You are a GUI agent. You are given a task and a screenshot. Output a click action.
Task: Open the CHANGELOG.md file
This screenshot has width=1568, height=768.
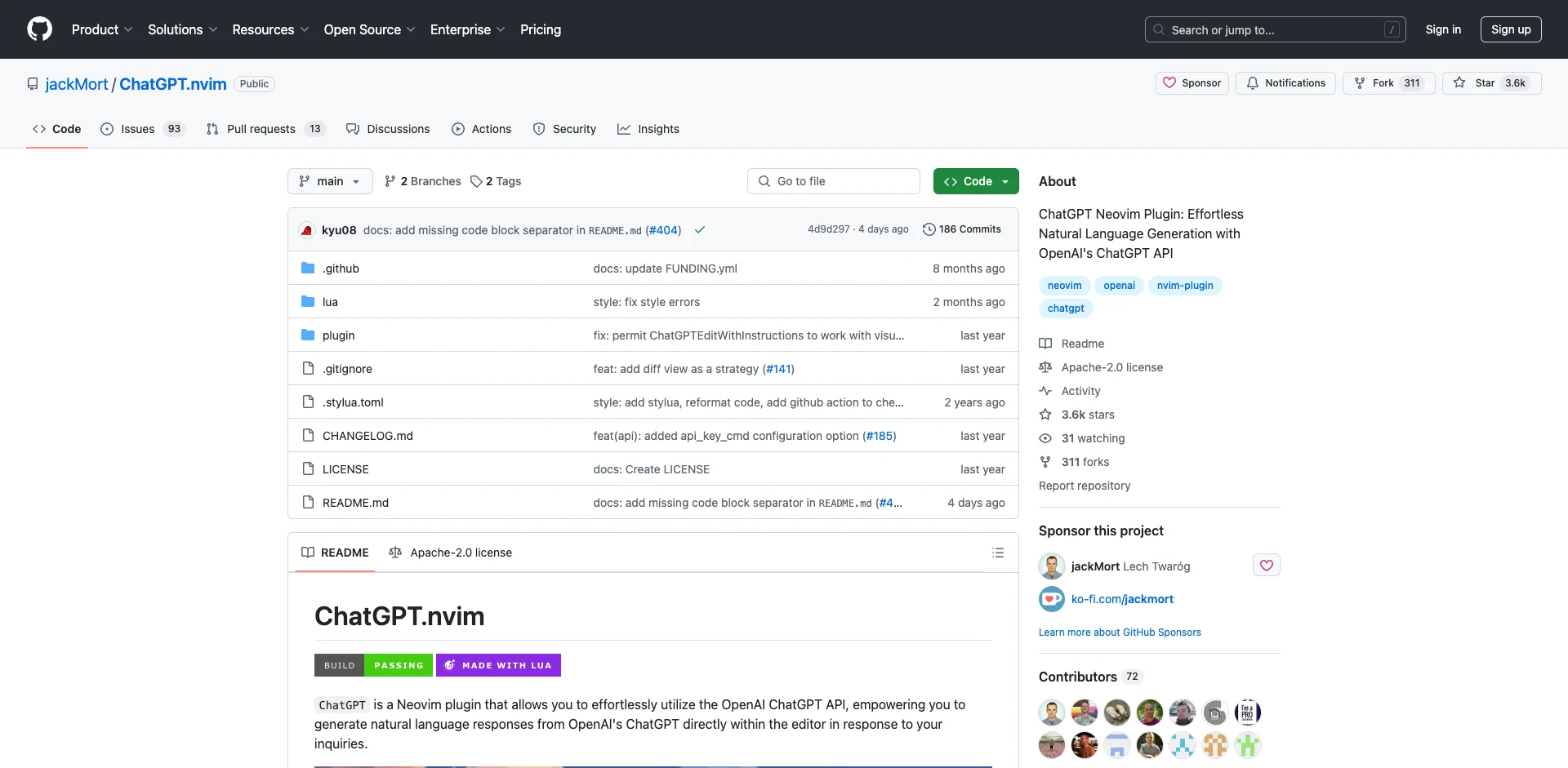click(367, 436)
